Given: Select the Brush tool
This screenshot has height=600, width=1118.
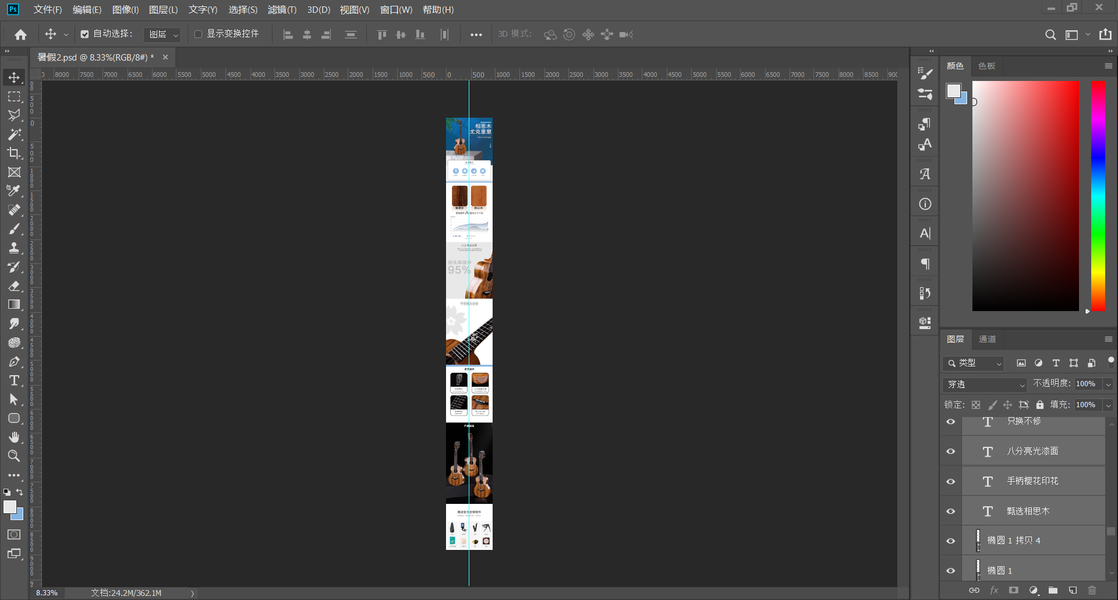Looking at the screenshot, I should [x=14, y=229].
